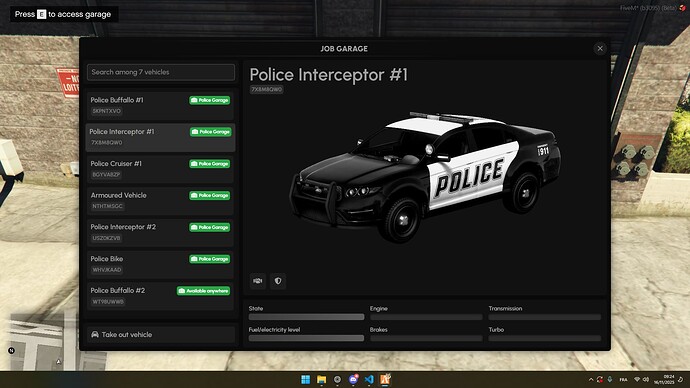Viewport: 690px width, 388px height.
Task: Click the Take out vehicle button
Action: point(161,335)
